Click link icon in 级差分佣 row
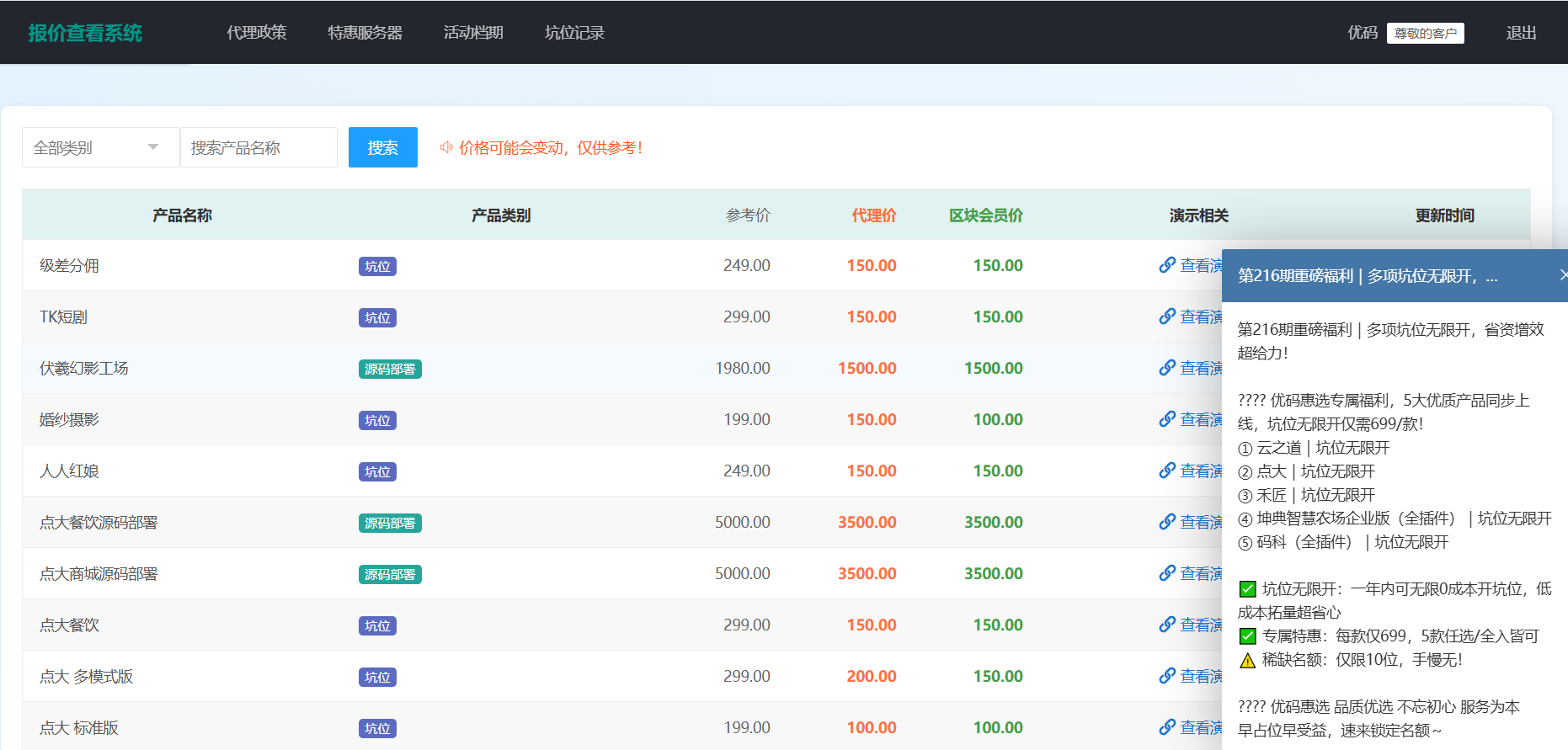 pos(1166,265)
